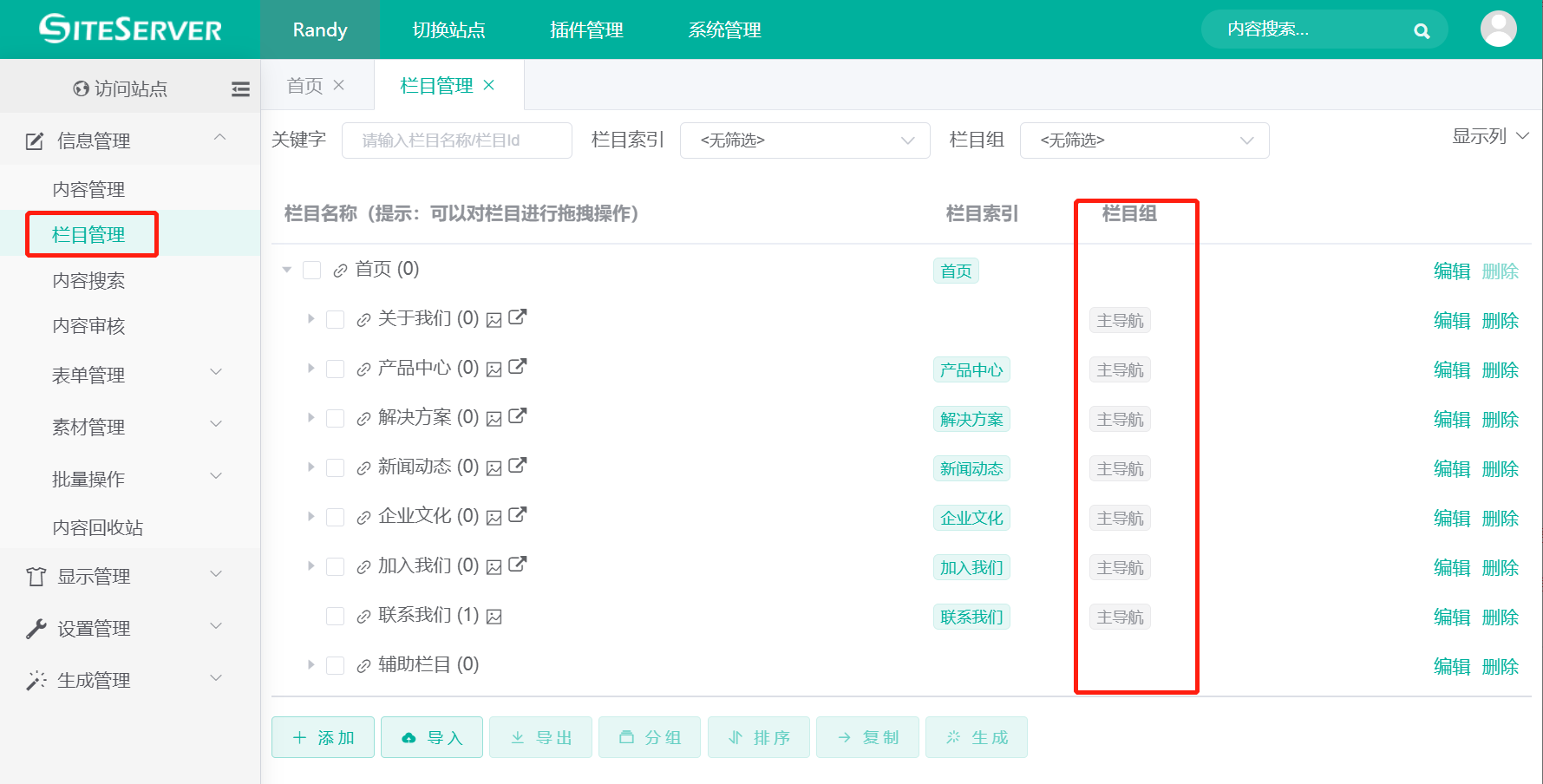Check the checkbox next to 首页
1543x784 pixels.
coord(311,270)
